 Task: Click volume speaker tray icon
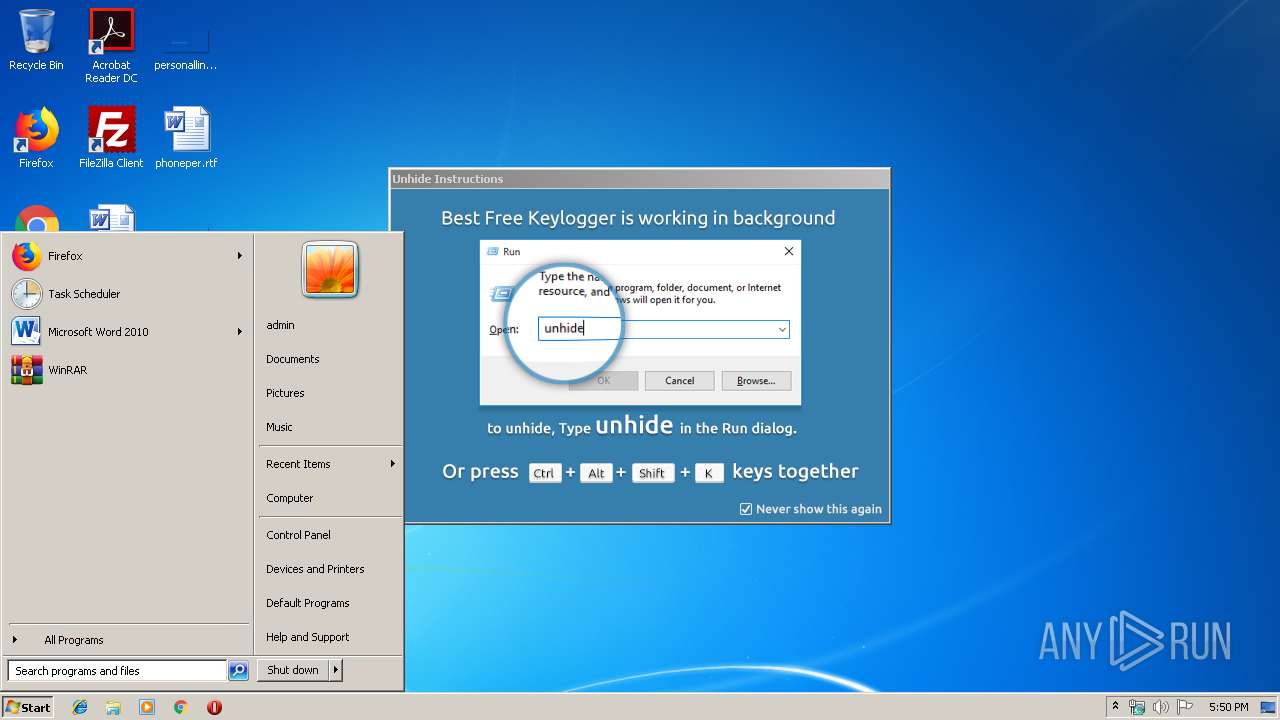tap(1161, 707)
